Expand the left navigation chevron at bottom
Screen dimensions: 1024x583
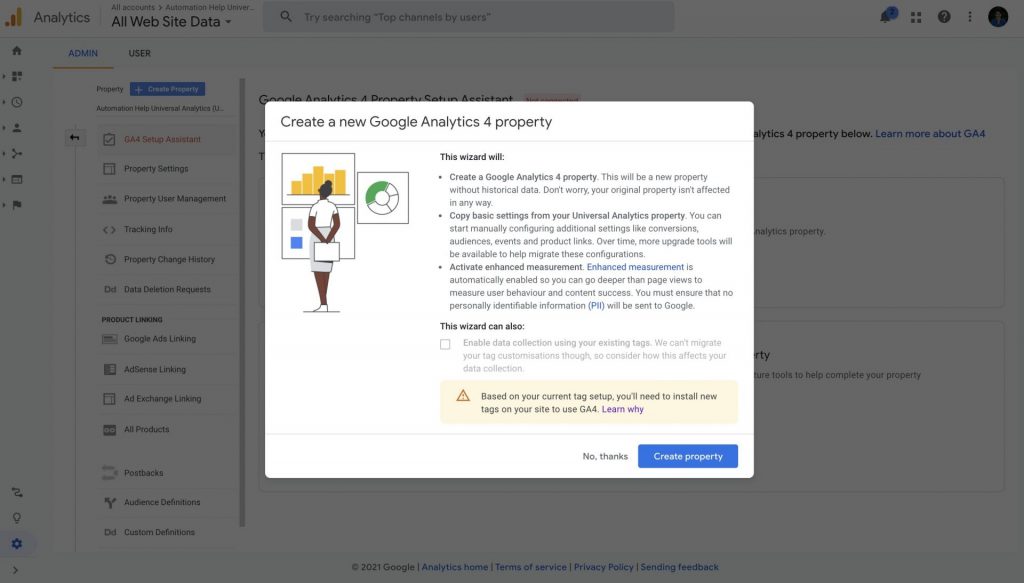click(15, 570)
